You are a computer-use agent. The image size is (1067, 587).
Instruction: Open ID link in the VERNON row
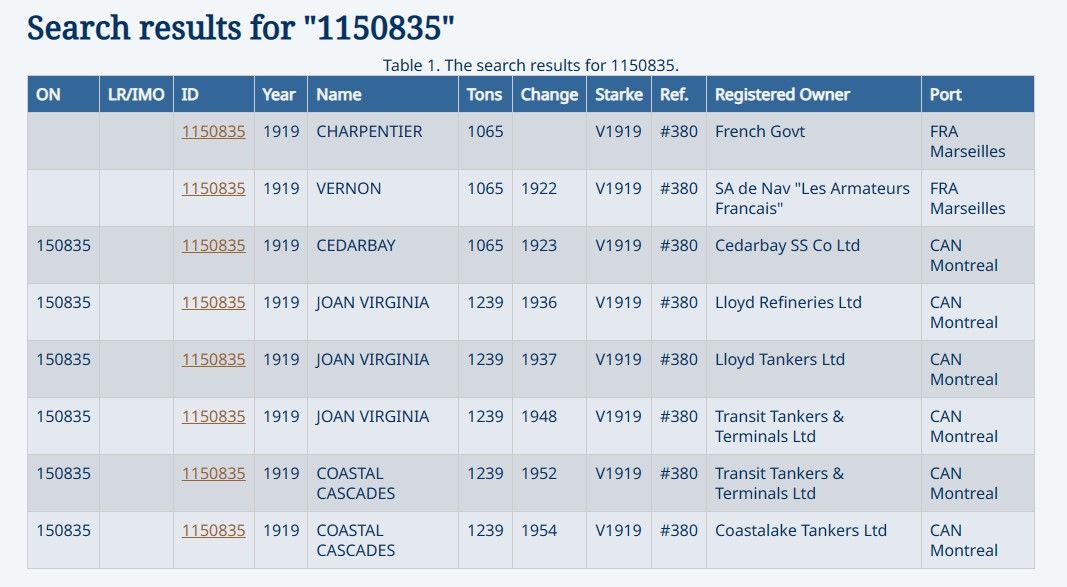[213, 188]
